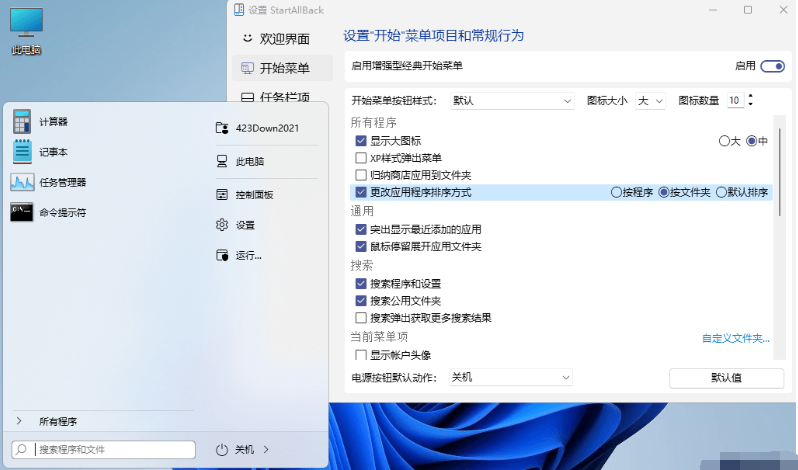Expand shutdown options arrow next to 关机
The image size is (798, 470).
tap(266, 450)
